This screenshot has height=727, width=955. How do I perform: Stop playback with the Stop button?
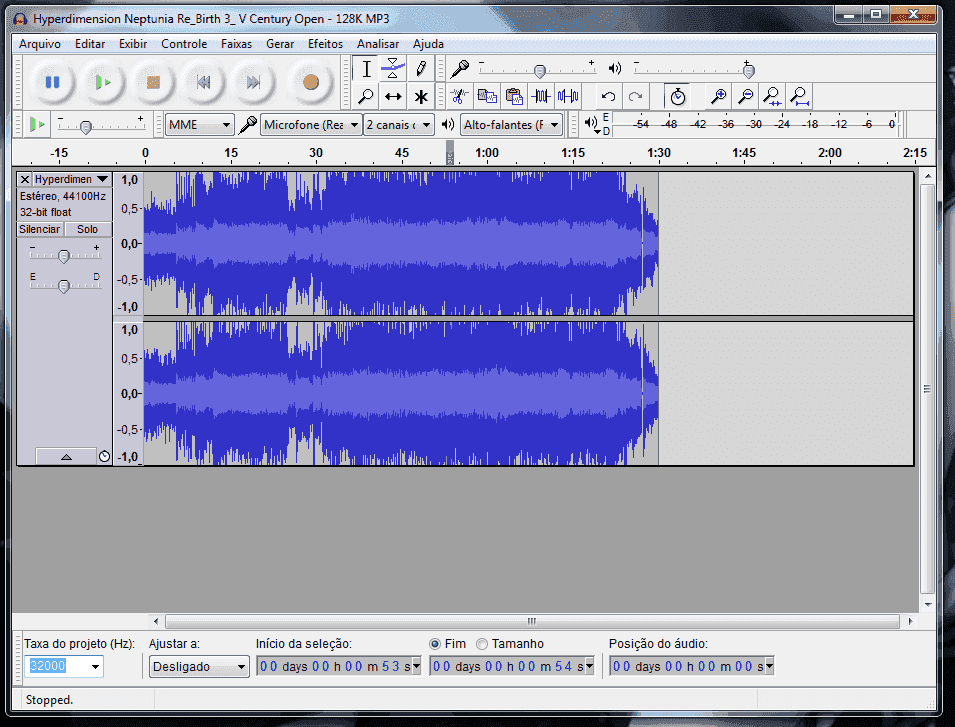pyautogui.click(x=153, y=82)
